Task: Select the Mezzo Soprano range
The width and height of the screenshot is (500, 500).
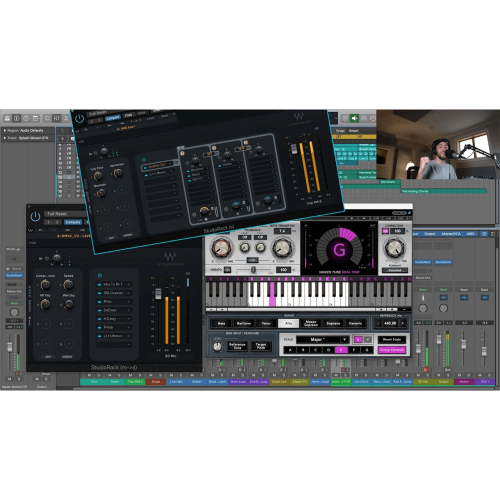Action: pyautogui.click(x=311, y=323)
